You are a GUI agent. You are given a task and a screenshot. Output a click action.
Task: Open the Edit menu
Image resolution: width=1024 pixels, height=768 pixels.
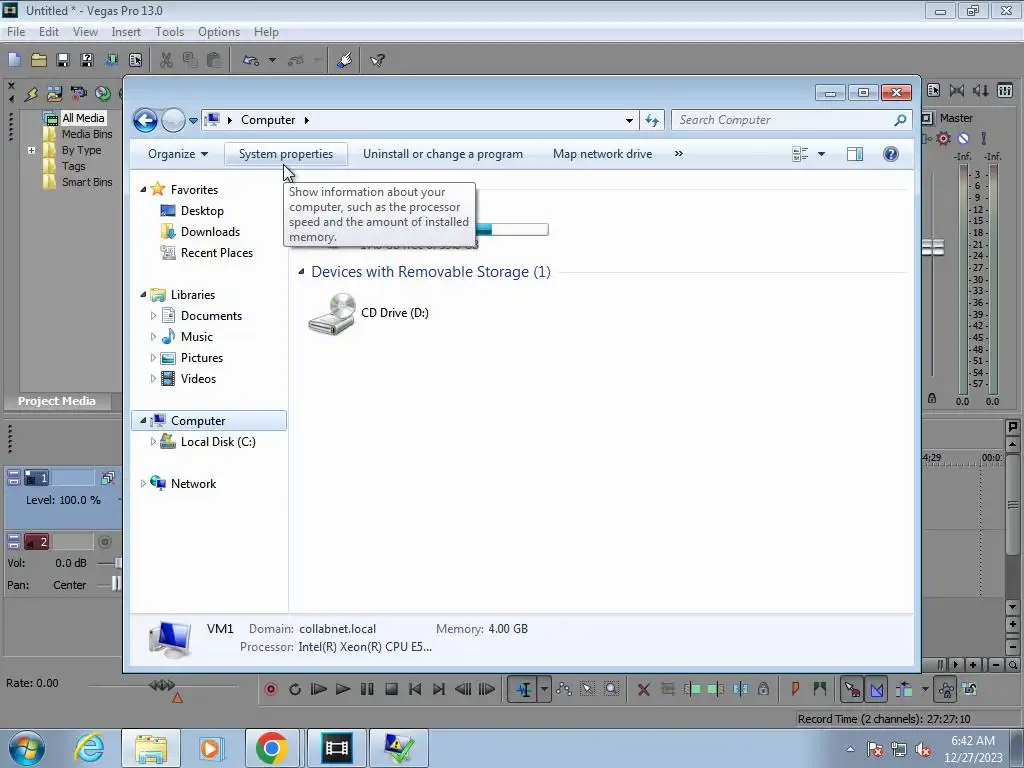(48, 32)
